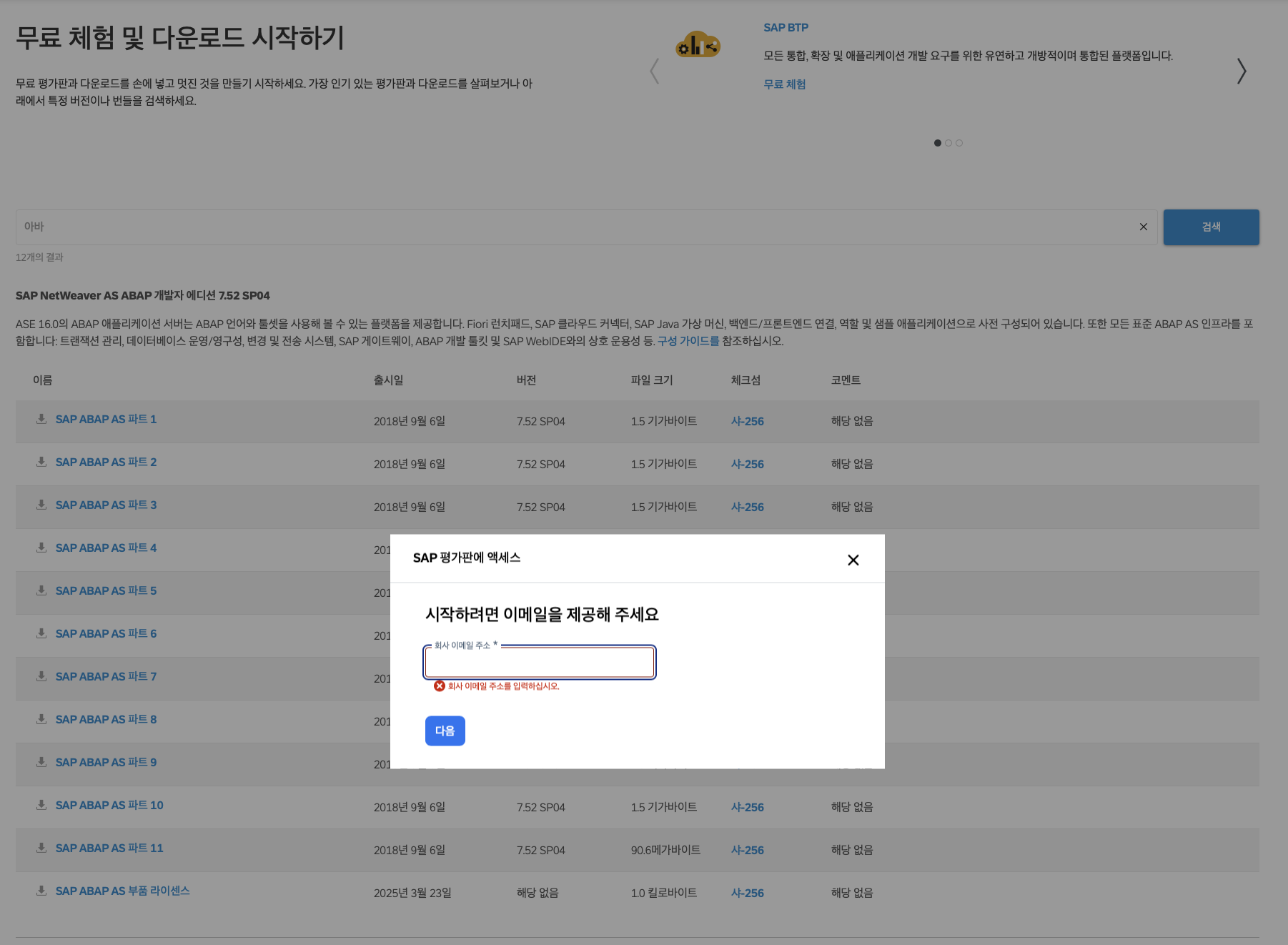
Task: Focus the 회사 이메일 주소 input field
Action: point(540,663)
